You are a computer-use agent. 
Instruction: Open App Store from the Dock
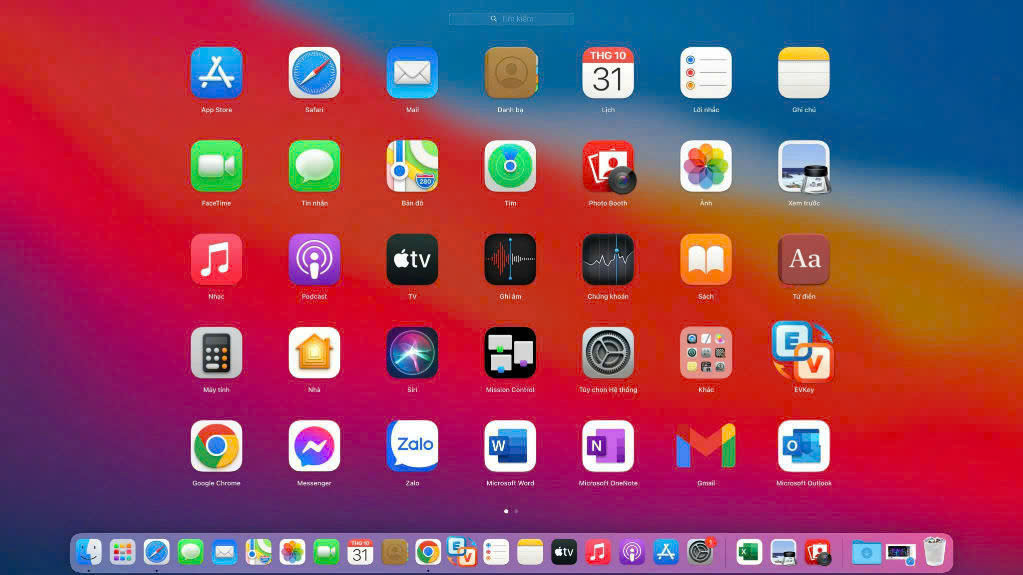[x=665, y=552]
